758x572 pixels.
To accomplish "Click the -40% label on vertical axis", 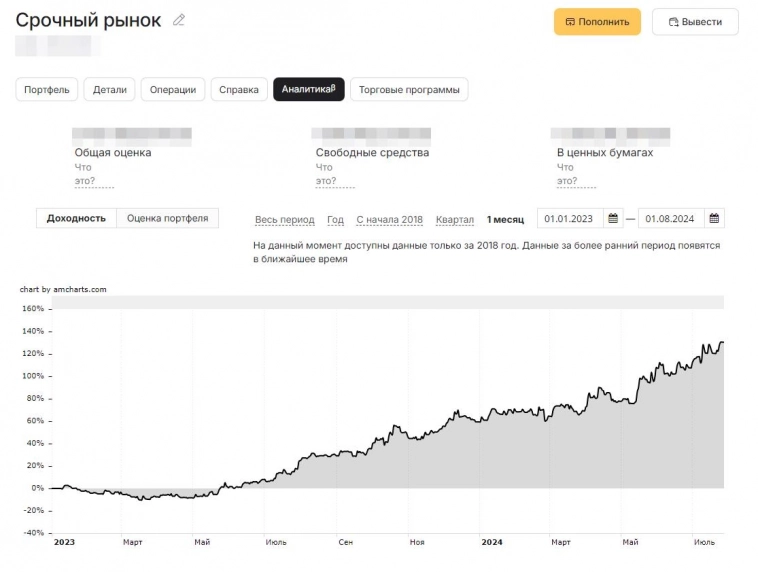I will (33, 533).
